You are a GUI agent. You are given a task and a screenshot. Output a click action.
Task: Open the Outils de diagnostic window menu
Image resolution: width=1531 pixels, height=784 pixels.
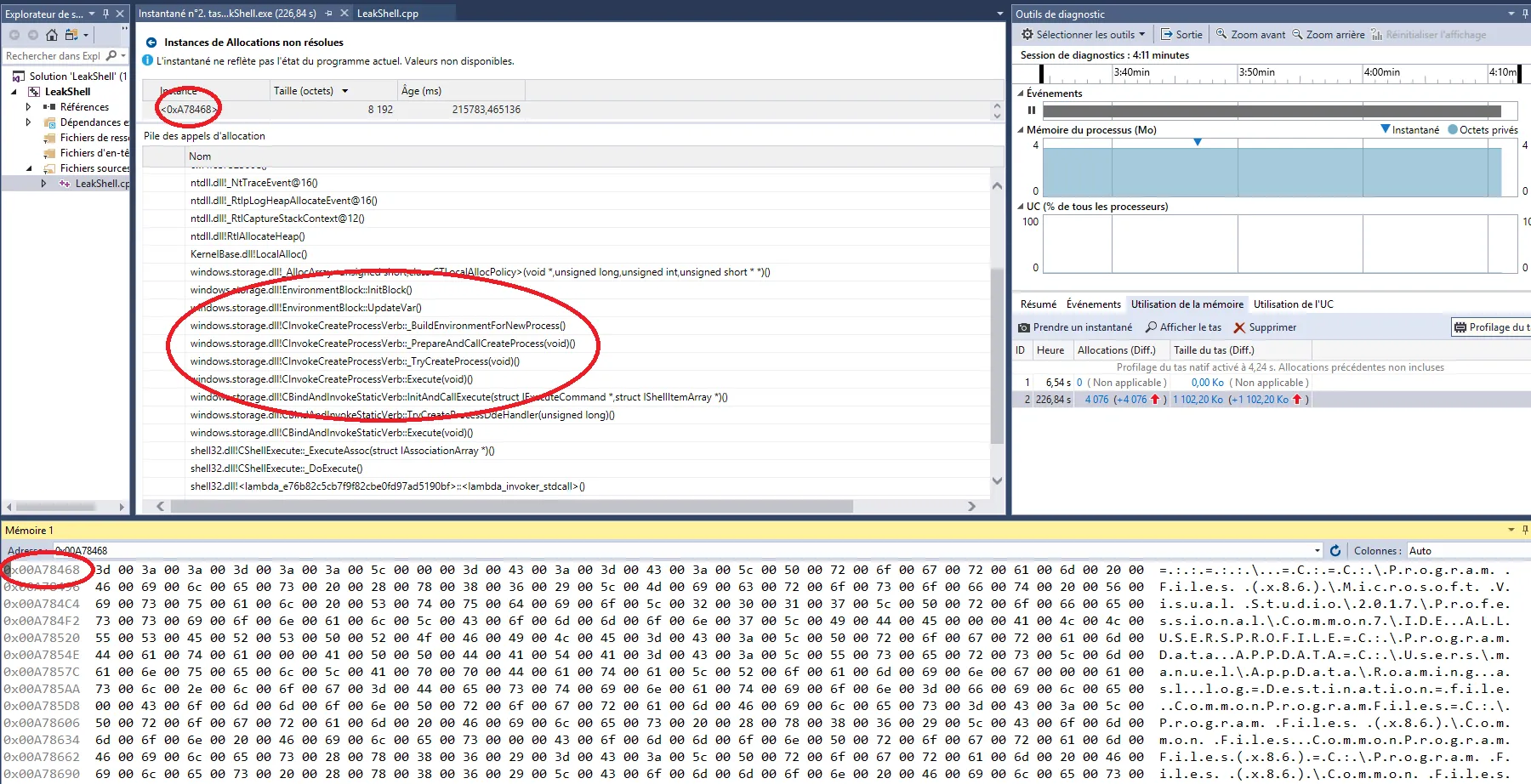(1511, 14)
